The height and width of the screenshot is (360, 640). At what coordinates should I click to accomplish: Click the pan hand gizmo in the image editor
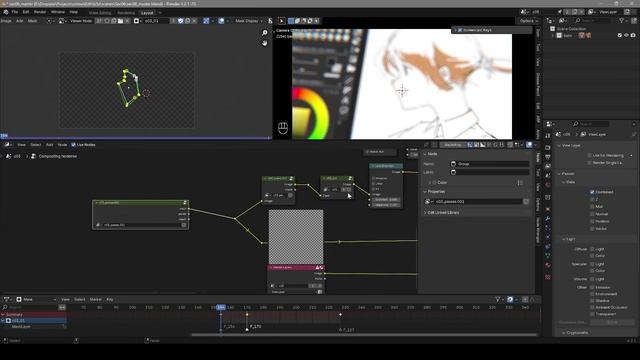tap(264, 42)
